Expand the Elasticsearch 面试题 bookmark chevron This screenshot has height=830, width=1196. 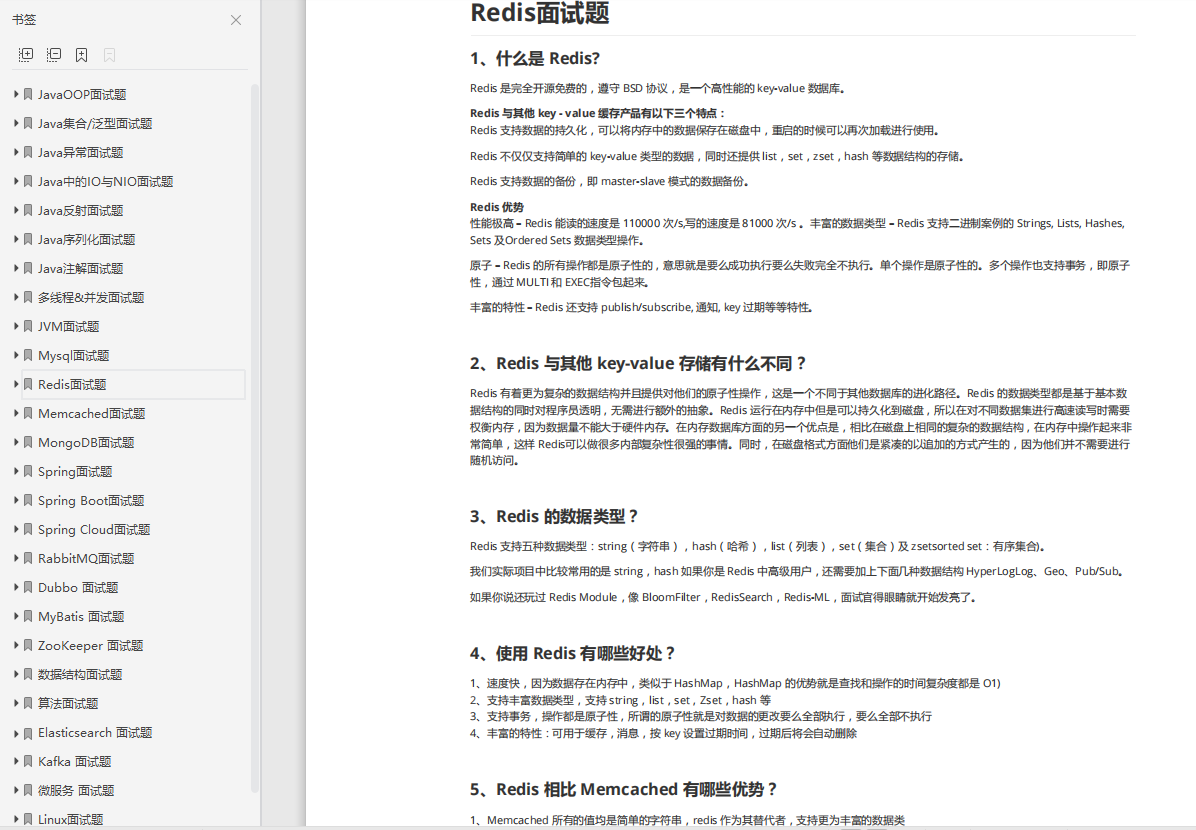(x=15, y=732)
